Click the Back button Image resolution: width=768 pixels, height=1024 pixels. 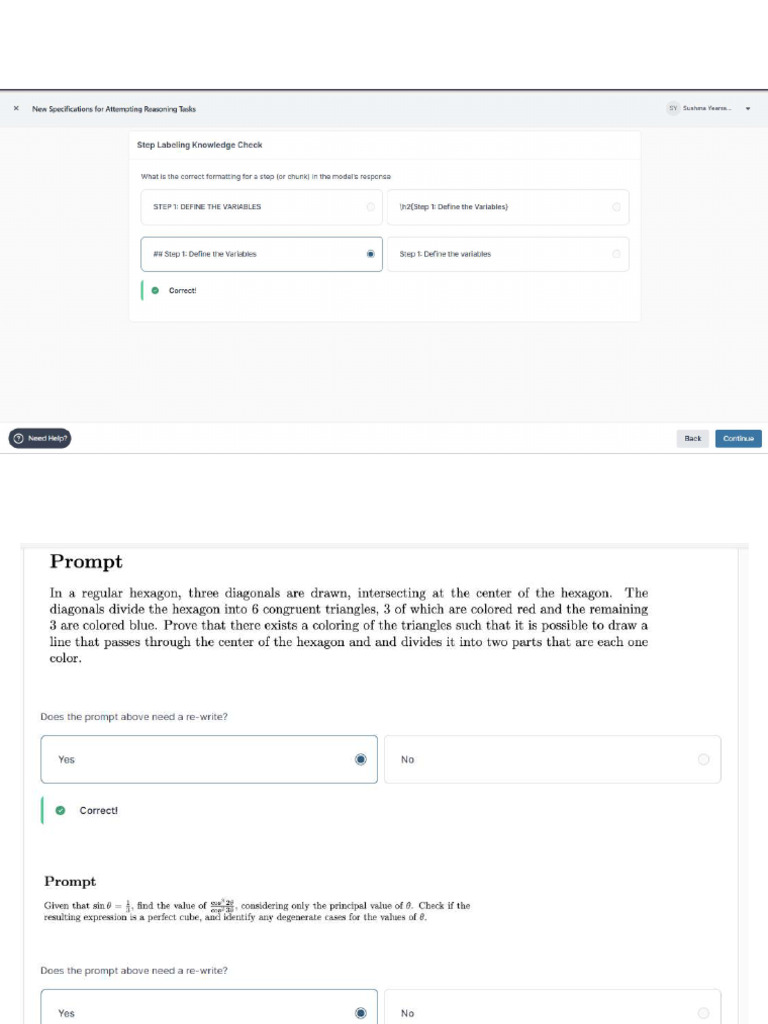[692, 438]
